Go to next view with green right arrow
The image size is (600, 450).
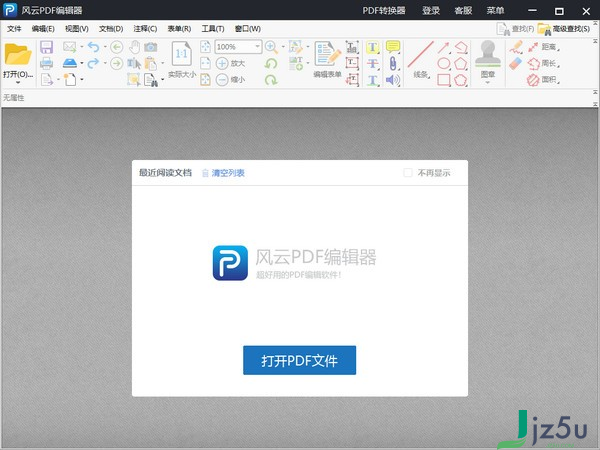(x=117, y=63)
